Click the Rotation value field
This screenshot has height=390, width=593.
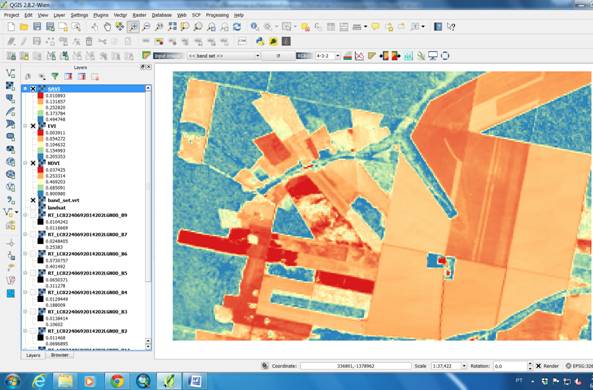[x=510, y=366]
